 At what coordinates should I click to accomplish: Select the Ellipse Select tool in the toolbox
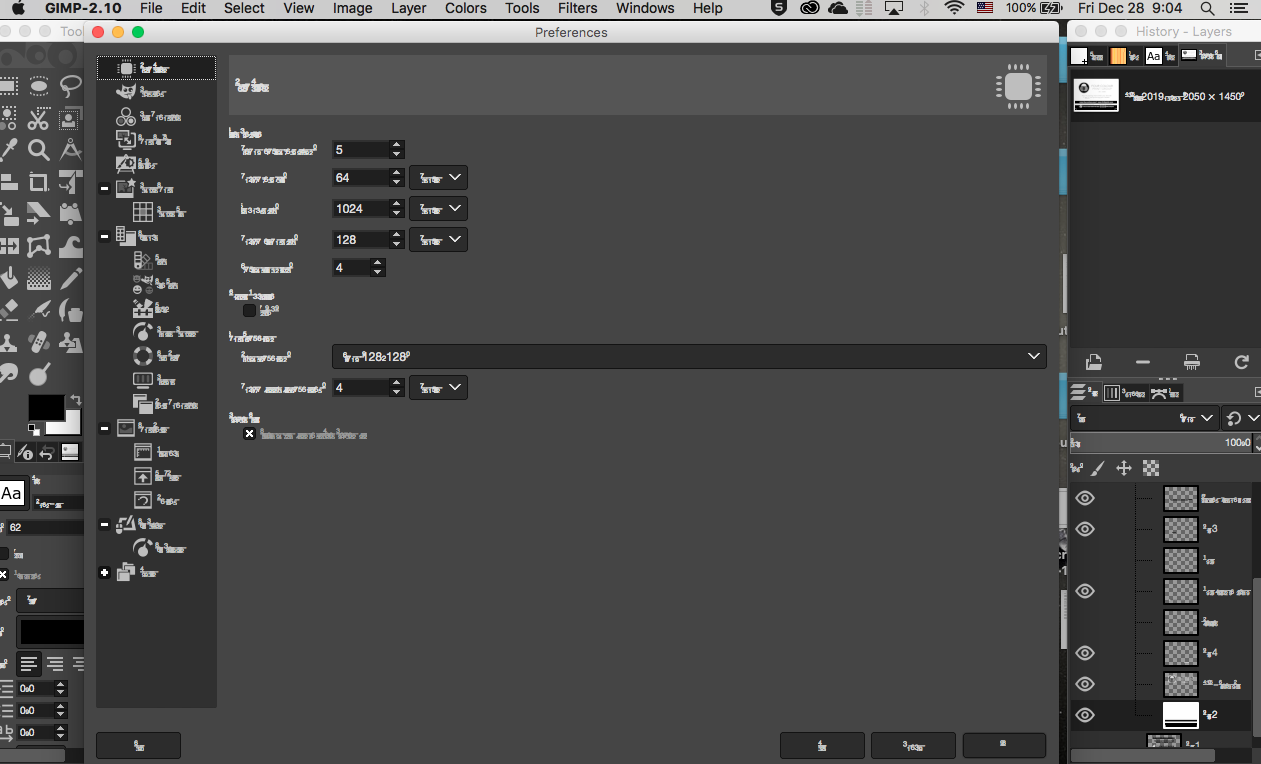39,86
